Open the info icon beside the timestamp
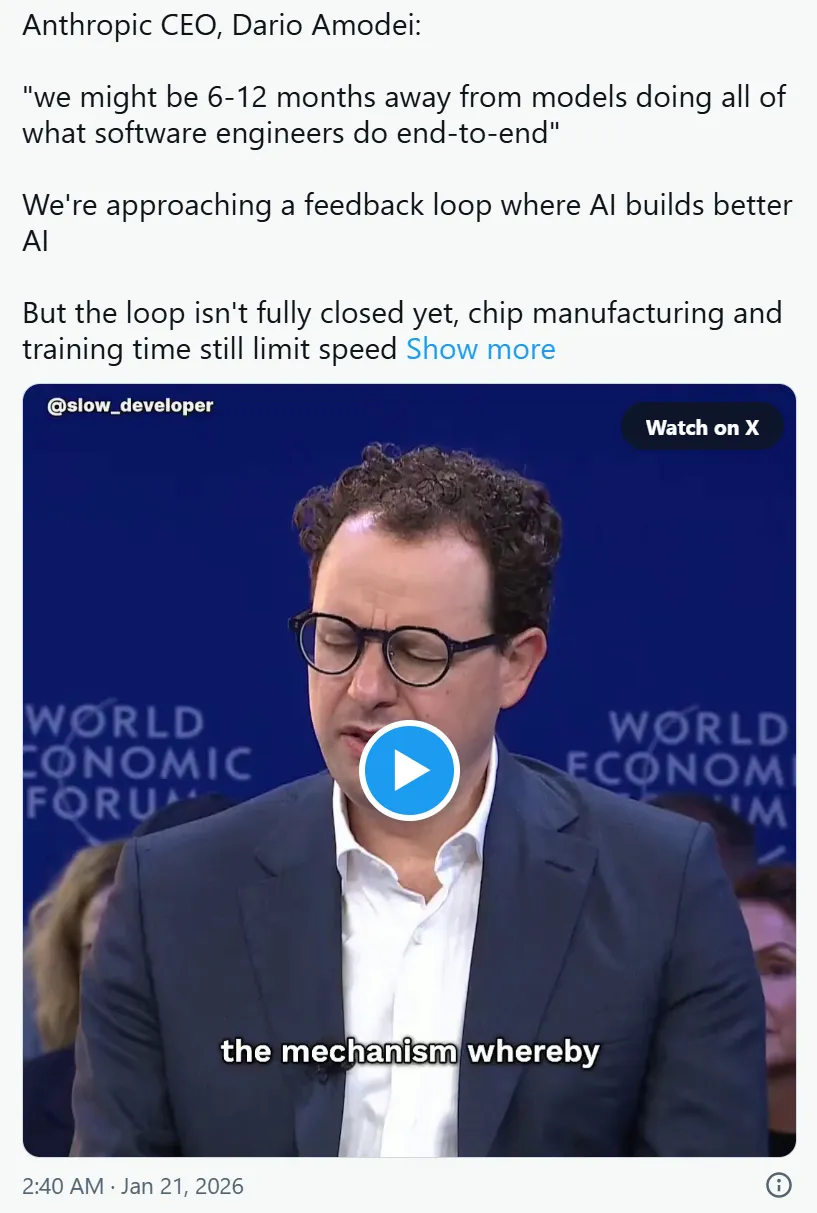The image size is (817, 1213). tap(779, 1186)
